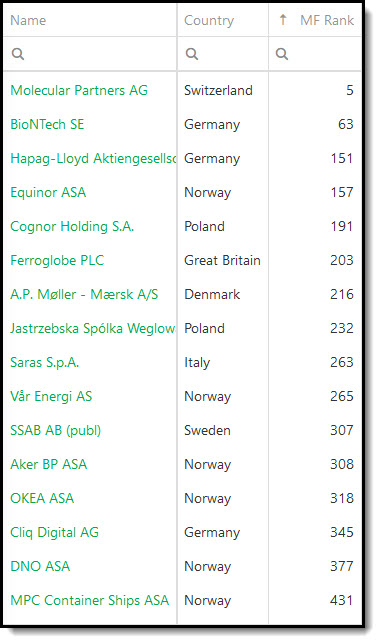Image resolution: width=380 pixels, height=643 pixels.
Task: Open A.P. Møller - Mærsk A/S link
Action: coord(84,294)
